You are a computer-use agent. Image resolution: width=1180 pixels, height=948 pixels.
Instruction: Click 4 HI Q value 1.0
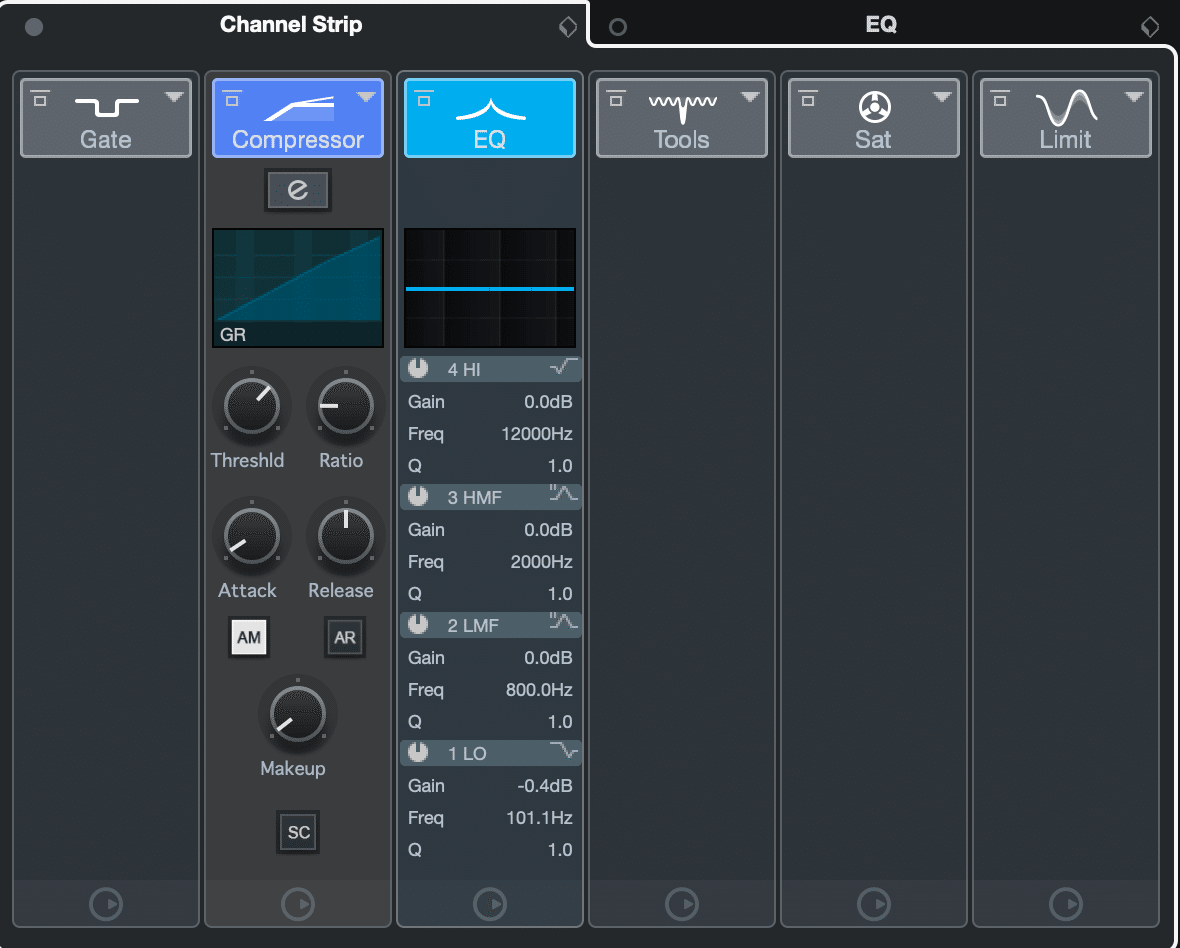(x=560, y=466)
